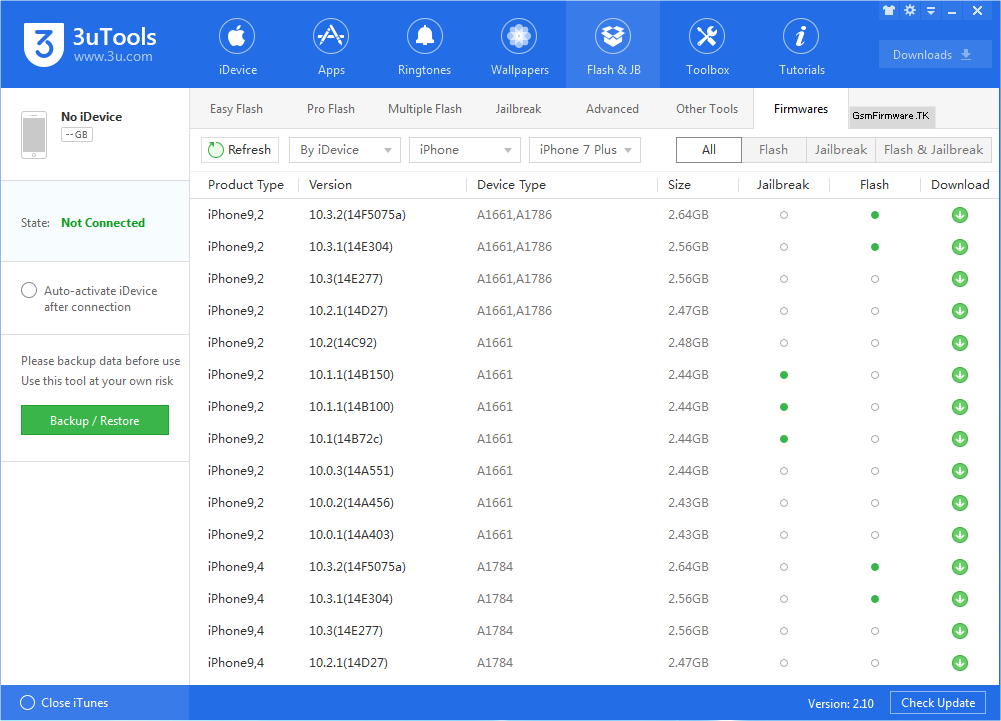Click the Not Connected state text
The height and width of the screenshot is (721, 1001).
[103, 223]
